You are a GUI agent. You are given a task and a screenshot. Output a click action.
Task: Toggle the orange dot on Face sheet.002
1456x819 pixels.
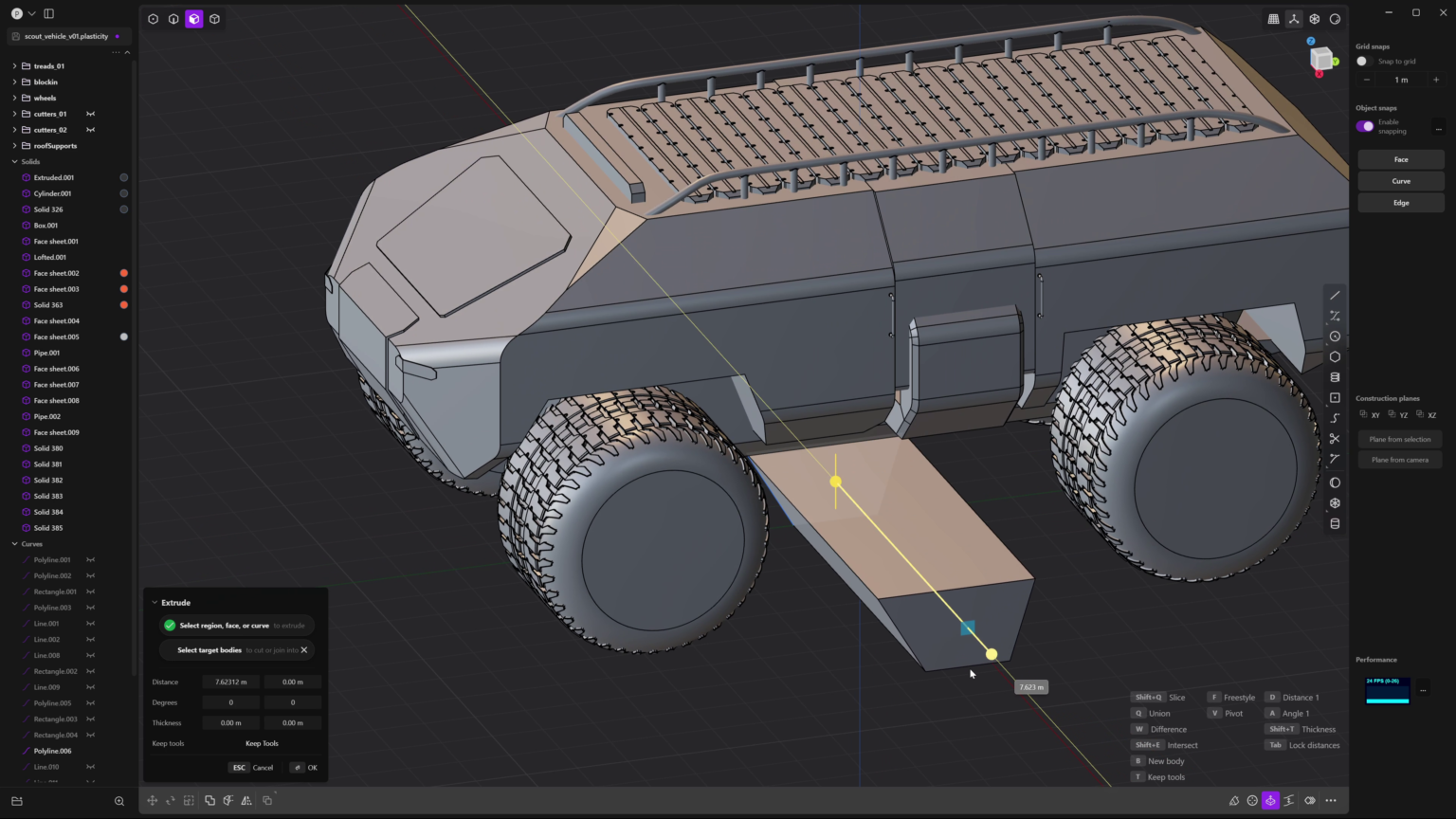[x=123, y=273]
